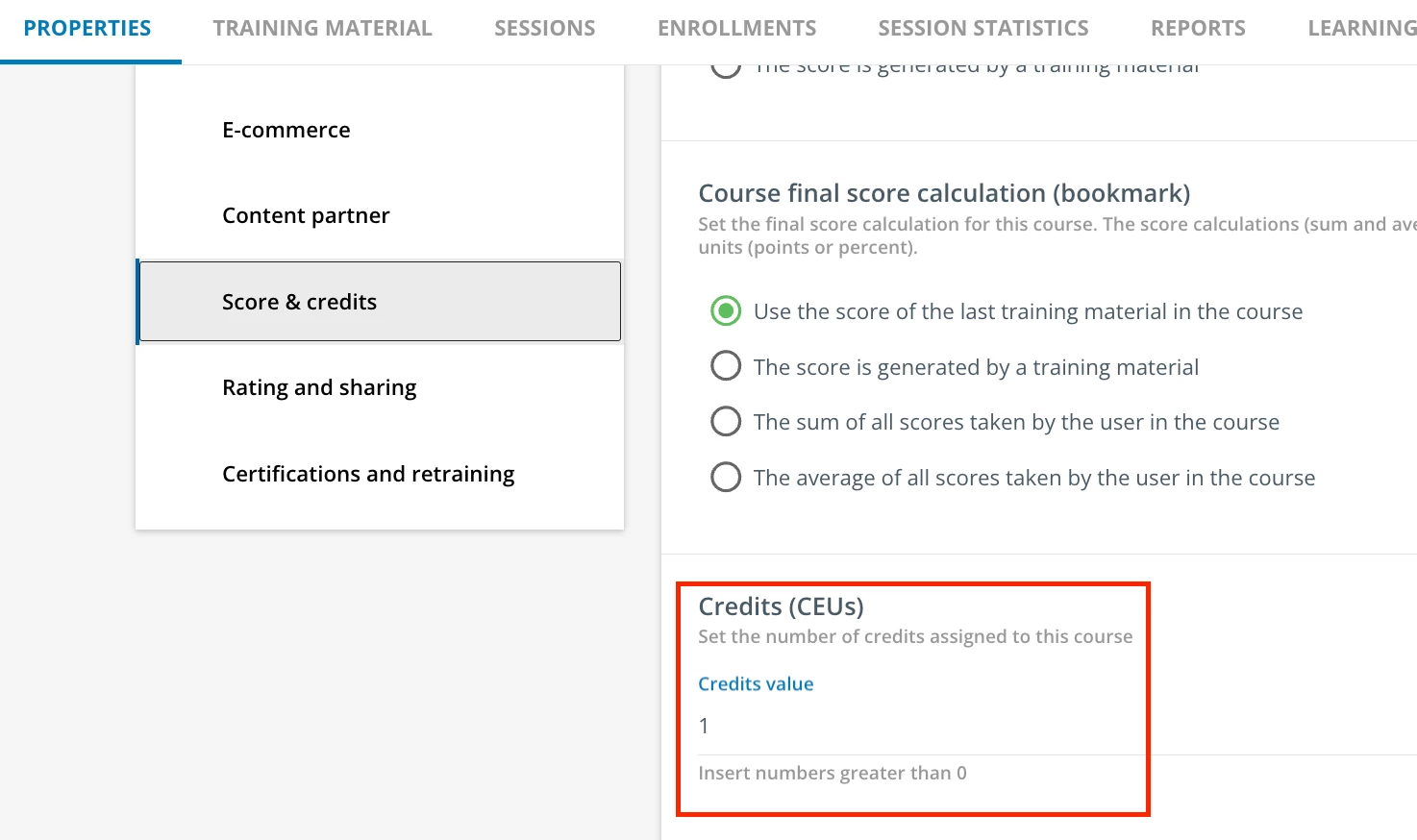Switch to the Reports tab
The image size is (1417, 840).
[1198, 29]
